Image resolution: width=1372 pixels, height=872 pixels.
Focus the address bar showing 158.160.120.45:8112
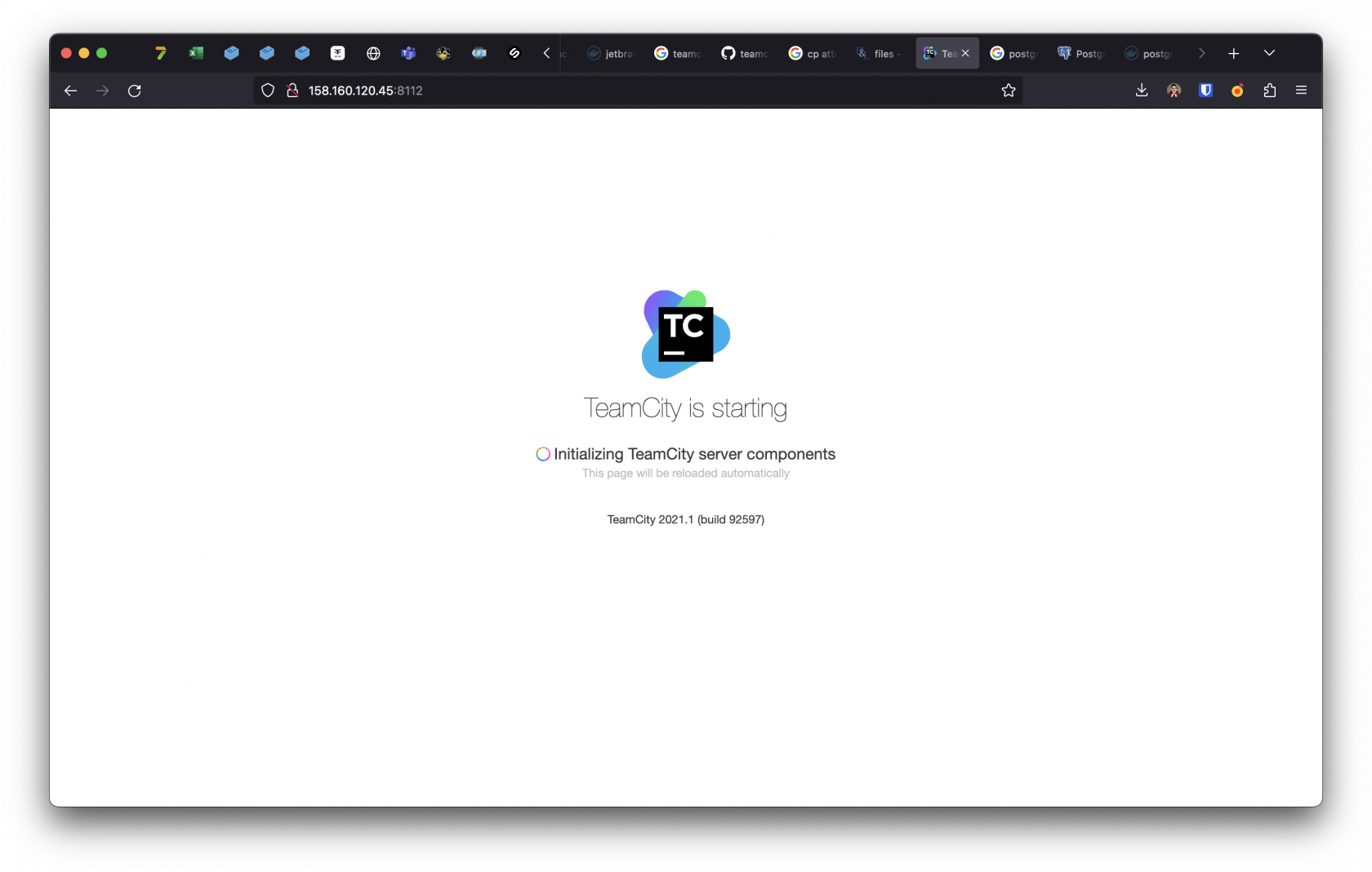pyautogui.click(x=638, y=91)
